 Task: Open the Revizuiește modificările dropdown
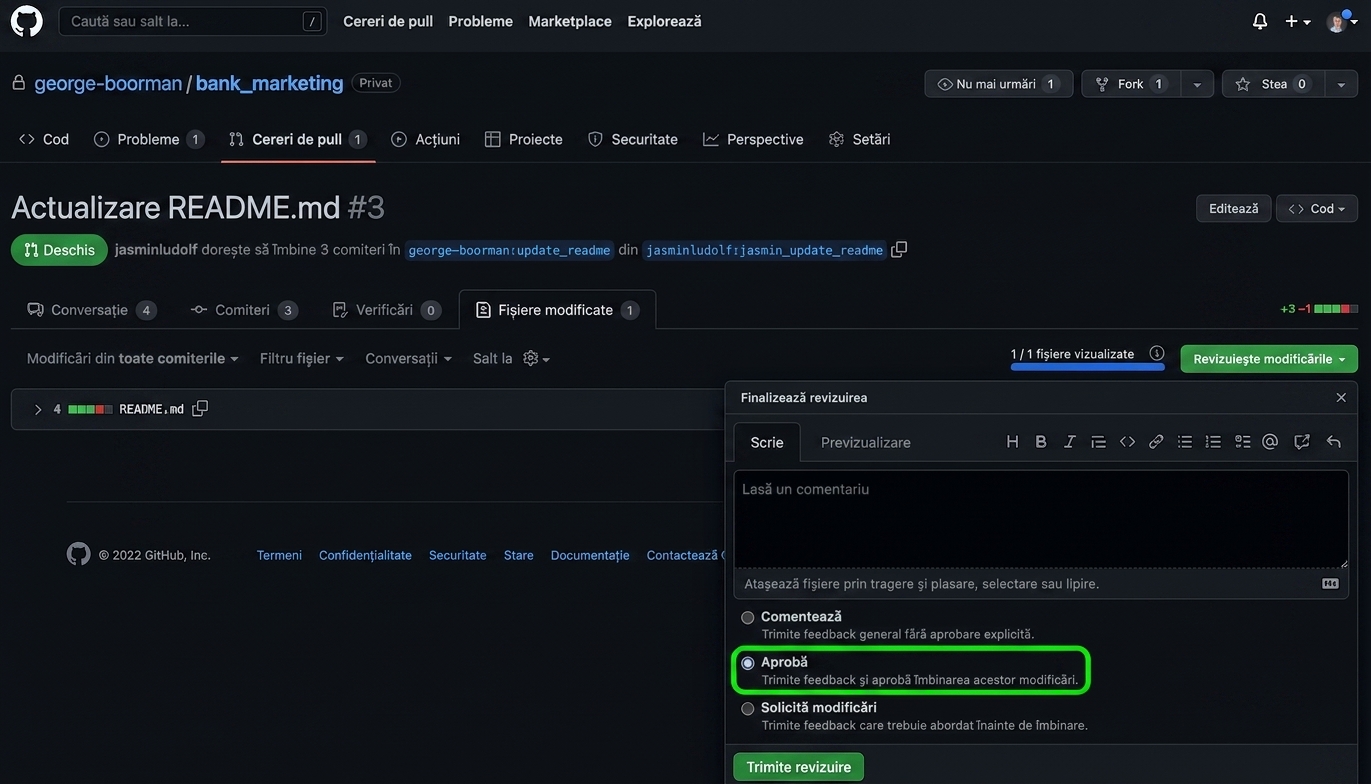[1269, 359]
